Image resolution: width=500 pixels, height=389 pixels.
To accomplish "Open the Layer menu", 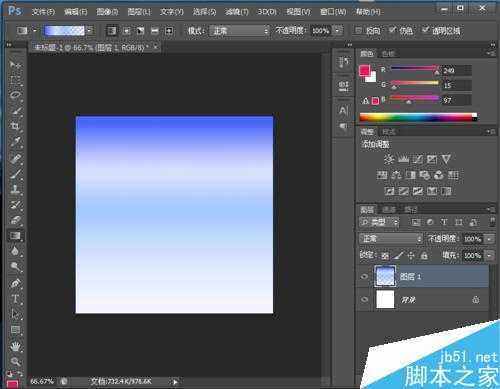I will click(139, 12).
